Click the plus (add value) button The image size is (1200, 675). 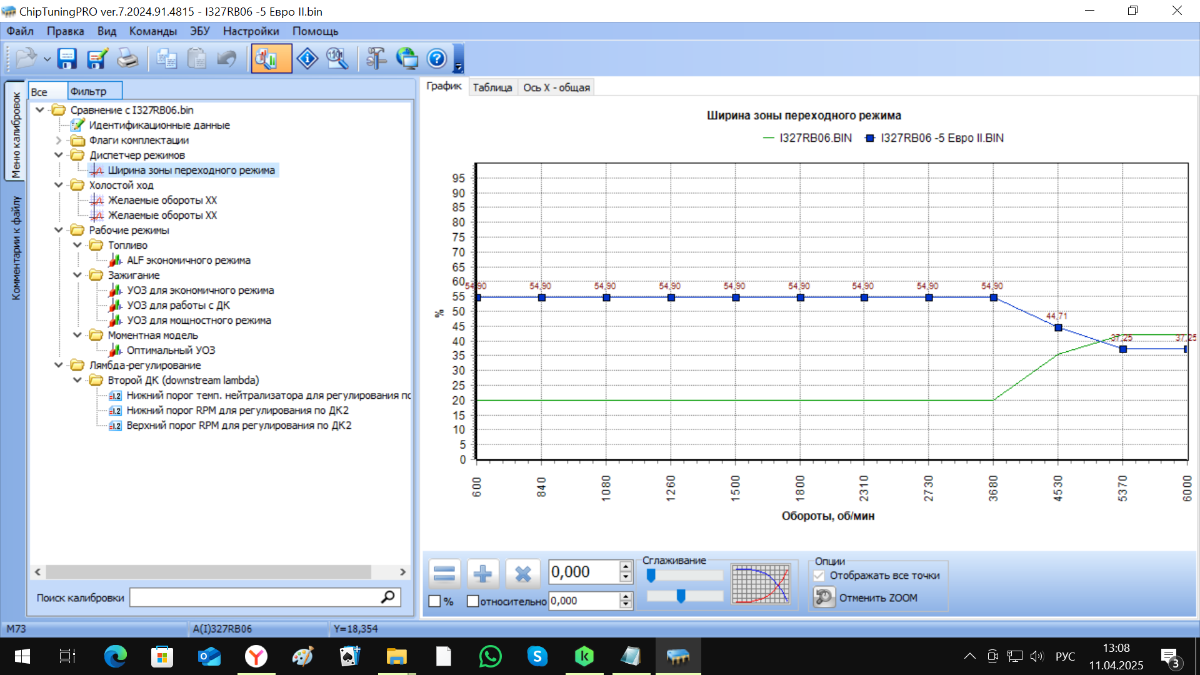point(484,574)
